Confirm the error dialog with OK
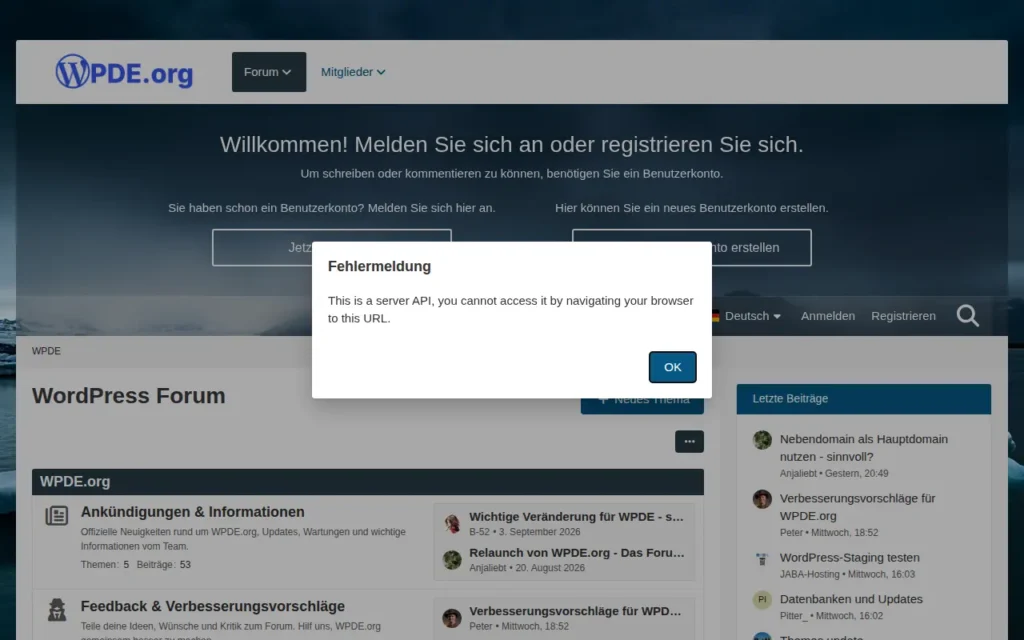 coord(672,367)
